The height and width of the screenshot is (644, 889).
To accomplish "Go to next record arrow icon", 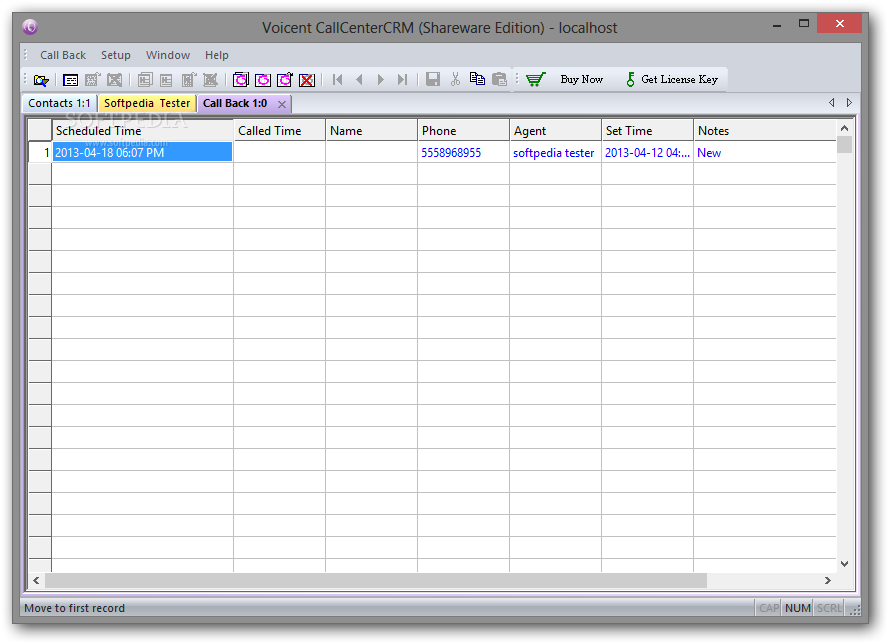I will tap(380, 79).
